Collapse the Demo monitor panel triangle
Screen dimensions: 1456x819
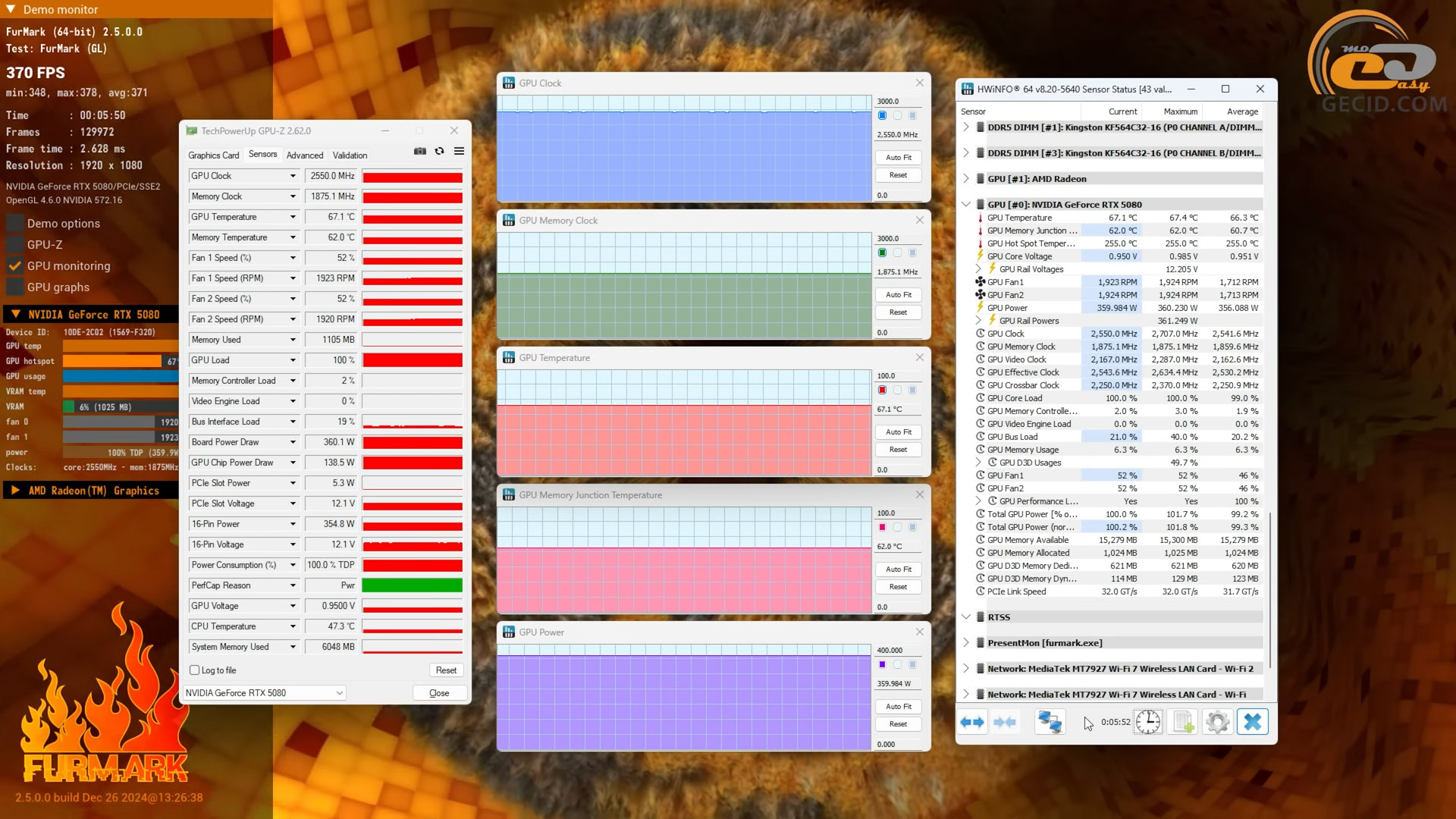click(x=11, y=9)
